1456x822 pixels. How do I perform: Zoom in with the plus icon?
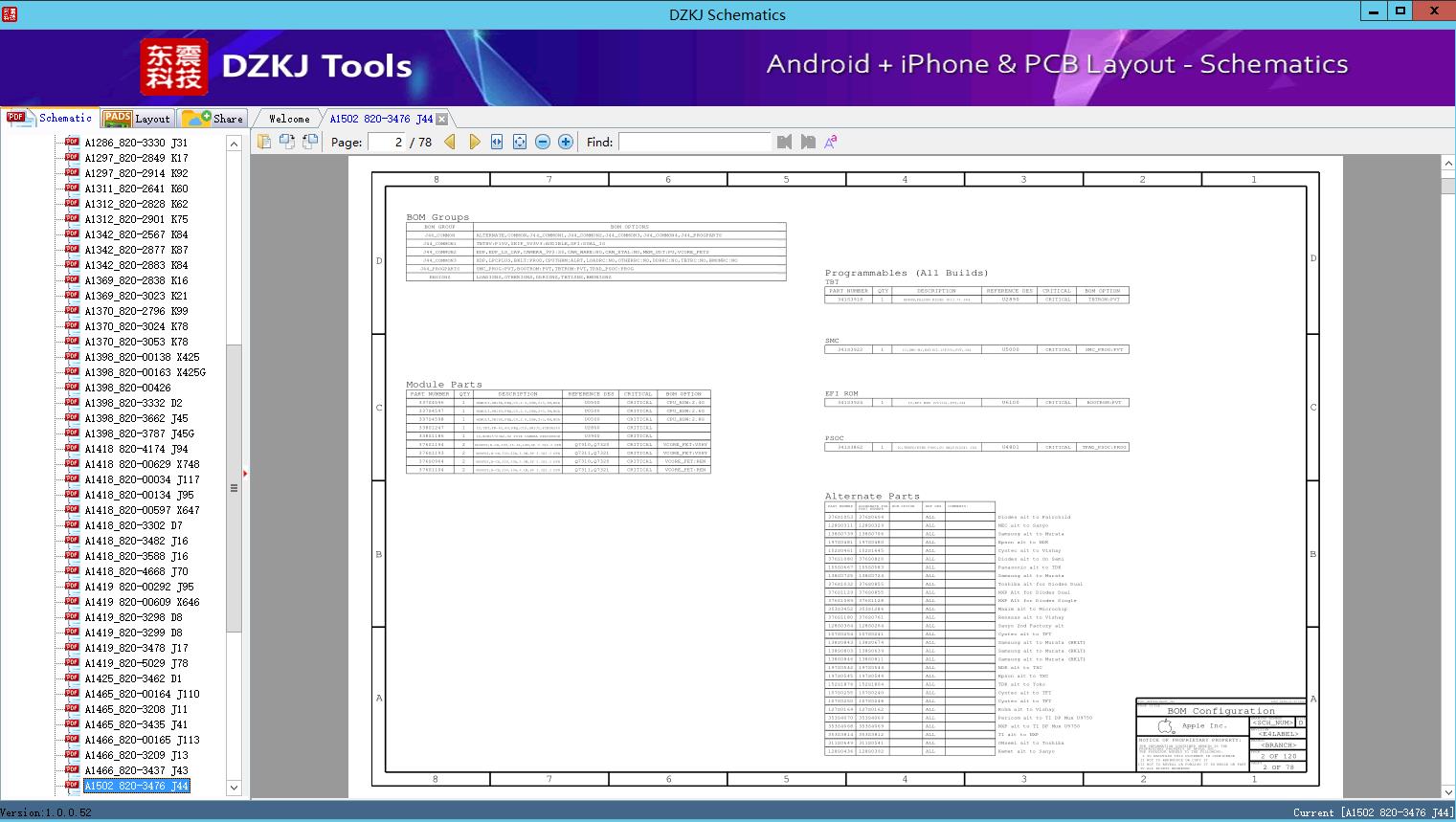point(566,142)
